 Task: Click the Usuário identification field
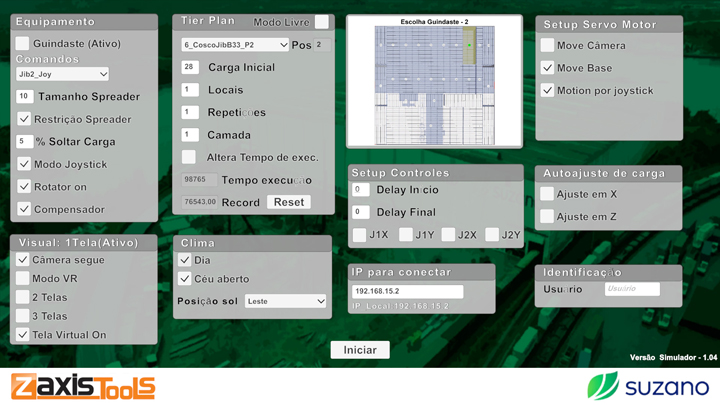click(x=632, y=289)
